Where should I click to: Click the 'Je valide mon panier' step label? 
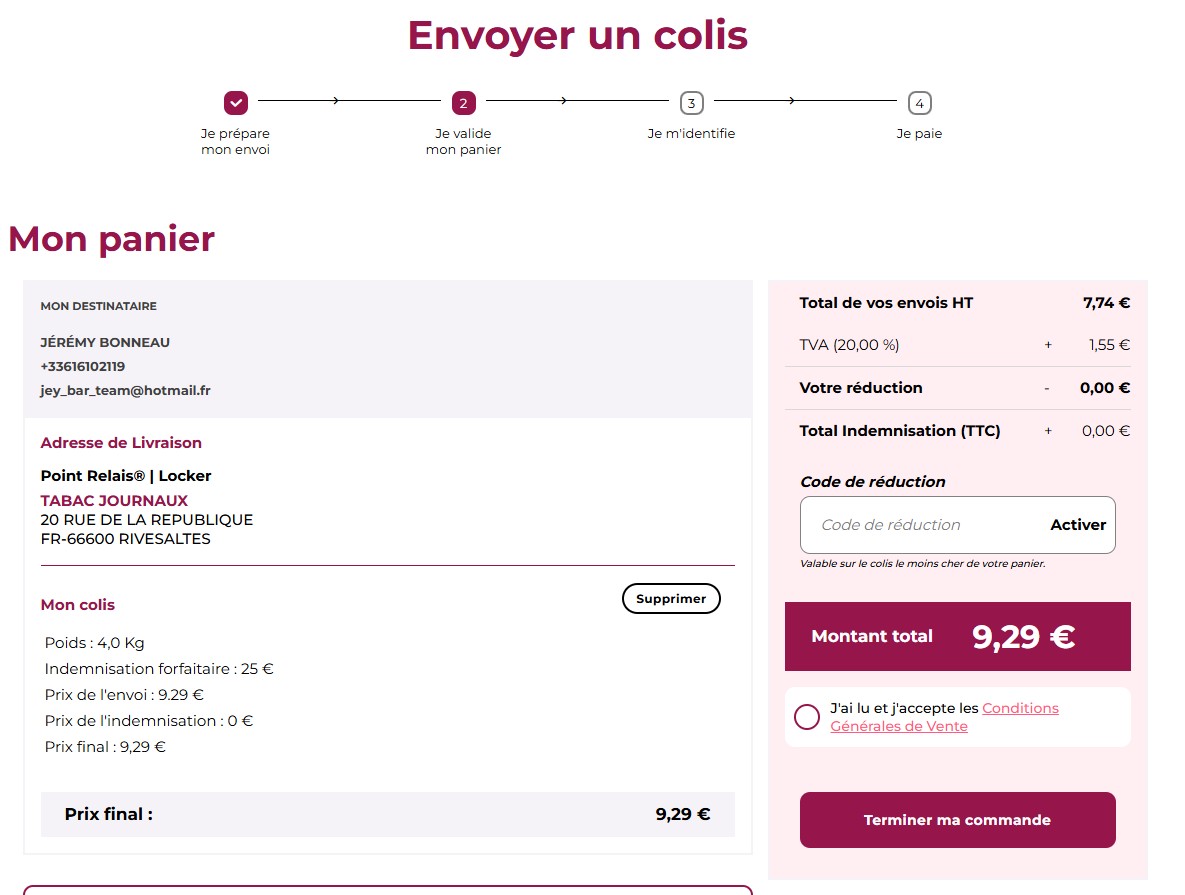(x=463, y=141)
